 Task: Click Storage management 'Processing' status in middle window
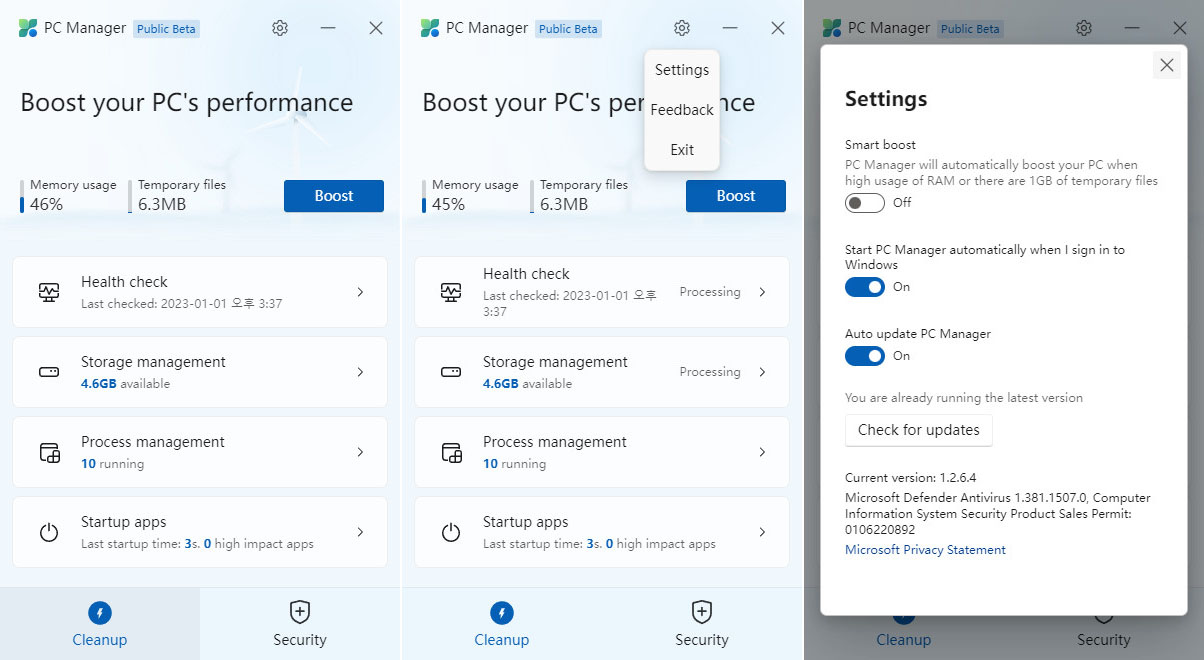710,372
